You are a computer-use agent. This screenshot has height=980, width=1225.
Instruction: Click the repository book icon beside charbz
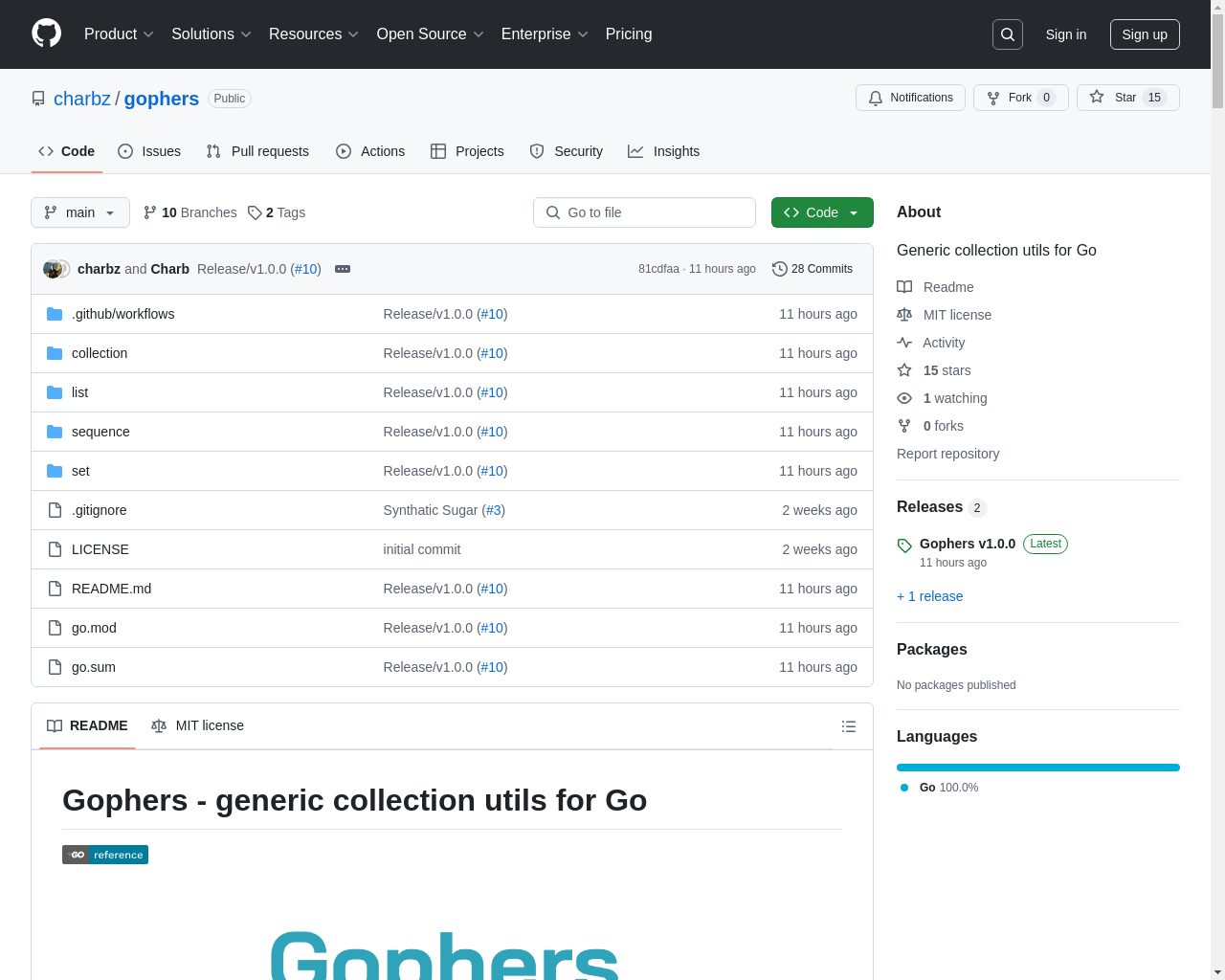(38, 99)
